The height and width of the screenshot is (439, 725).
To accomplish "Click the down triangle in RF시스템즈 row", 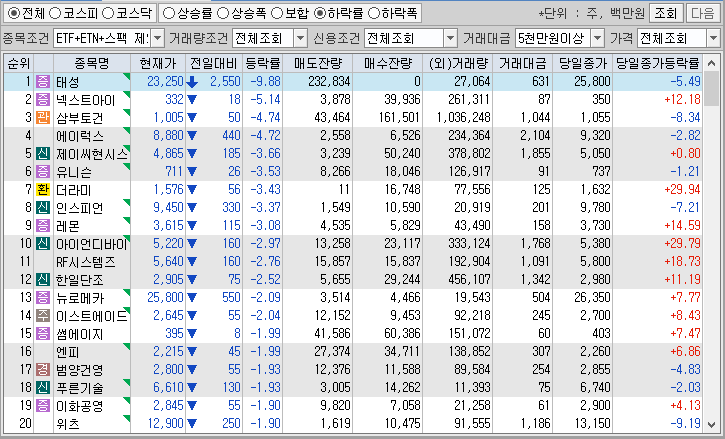I will pyautogui.click(x=192, y=262).
